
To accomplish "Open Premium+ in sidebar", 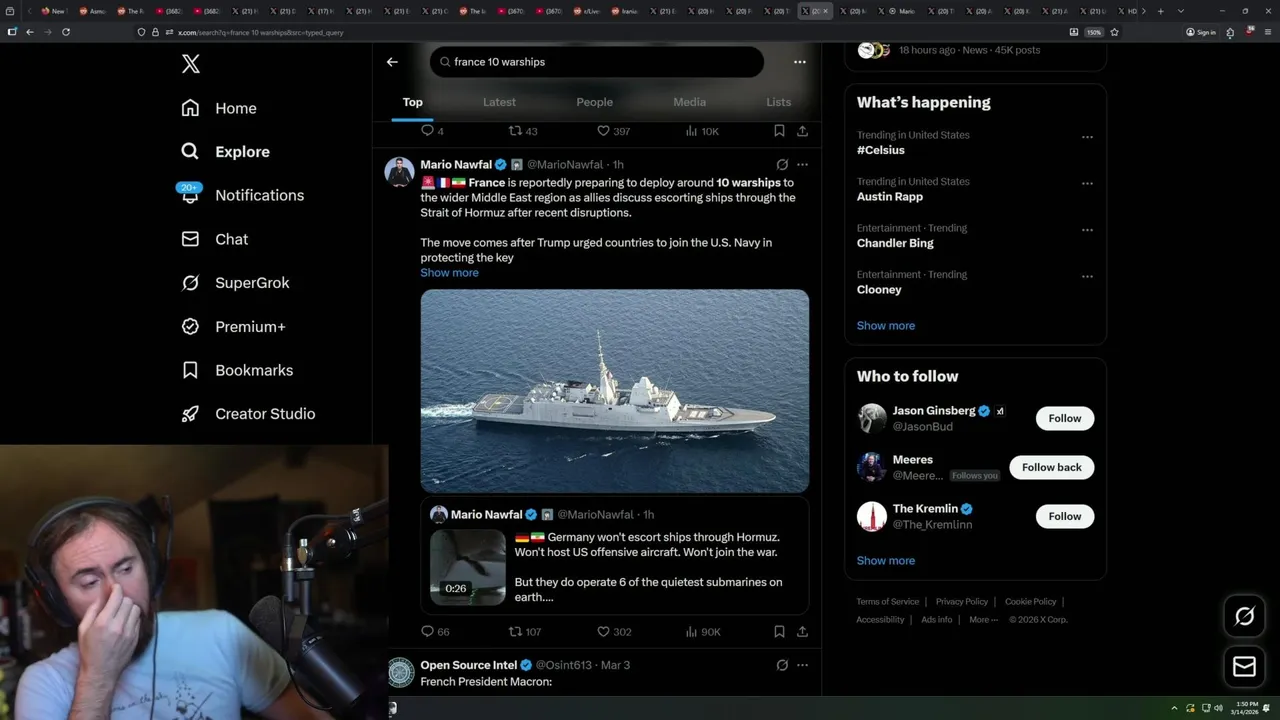I will tap(233, 326).
